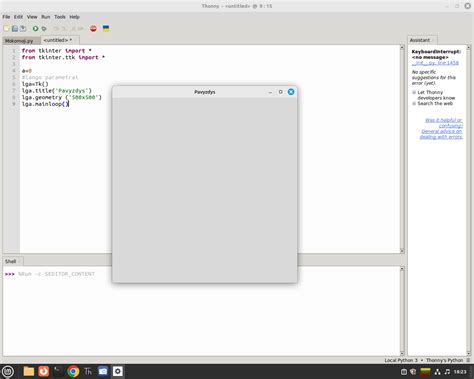The image size is (474, 379).
Task: Switch to Thonny taskbar icon
Action: 88,371
